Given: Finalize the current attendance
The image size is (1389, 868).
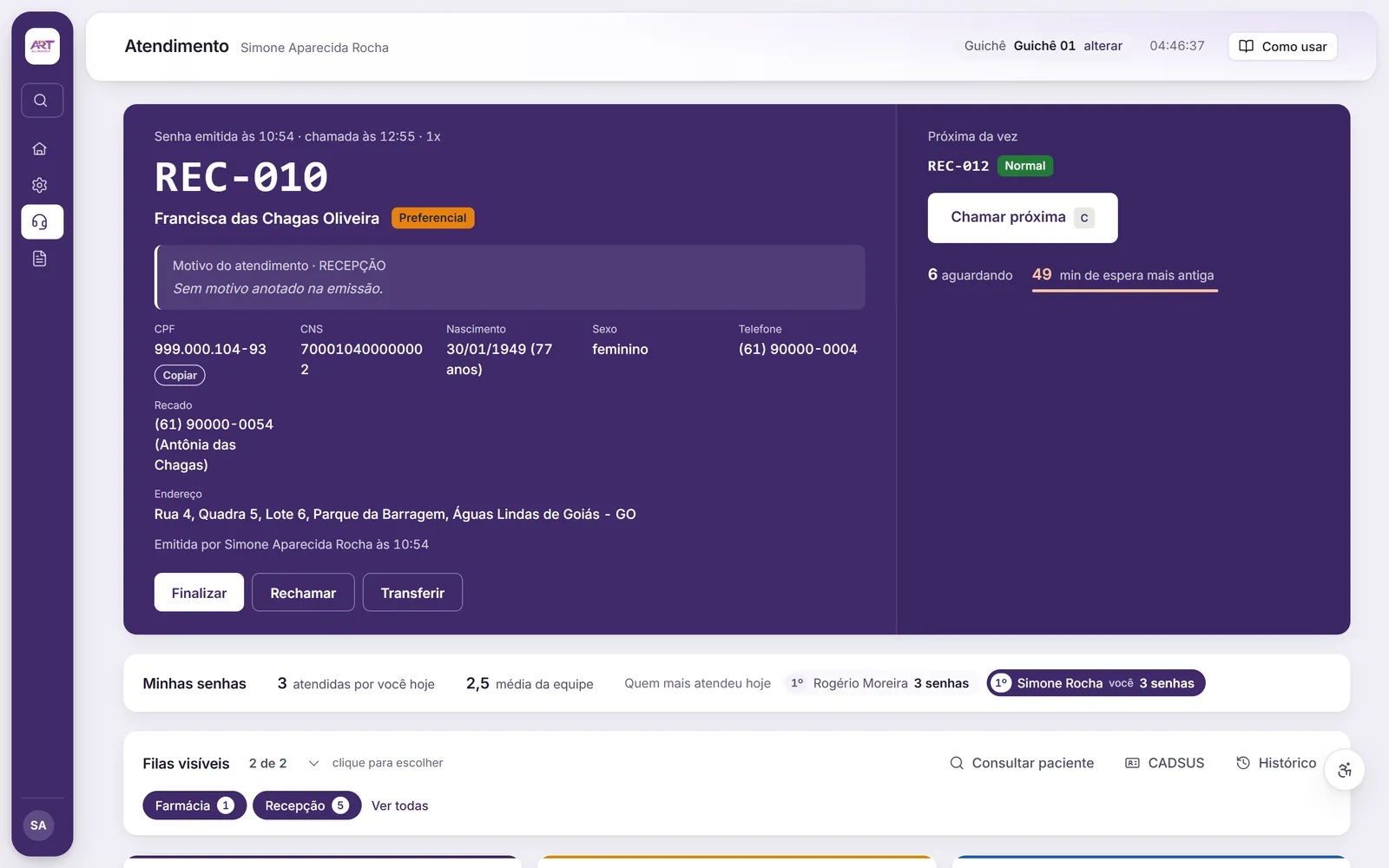Looking at the screenshot, I should click(x=199, y=593).
